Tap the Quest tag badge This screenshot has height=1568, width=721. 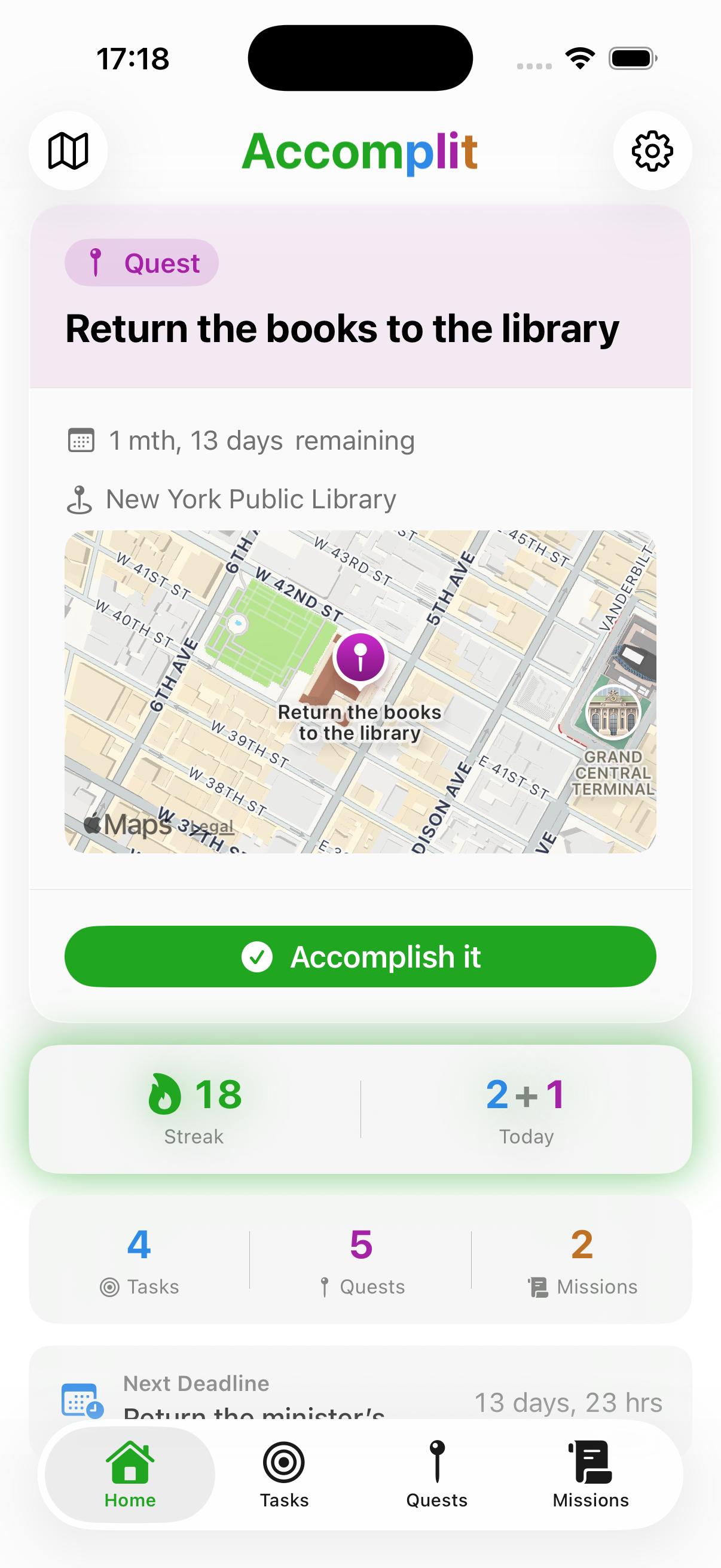point(142,263)
